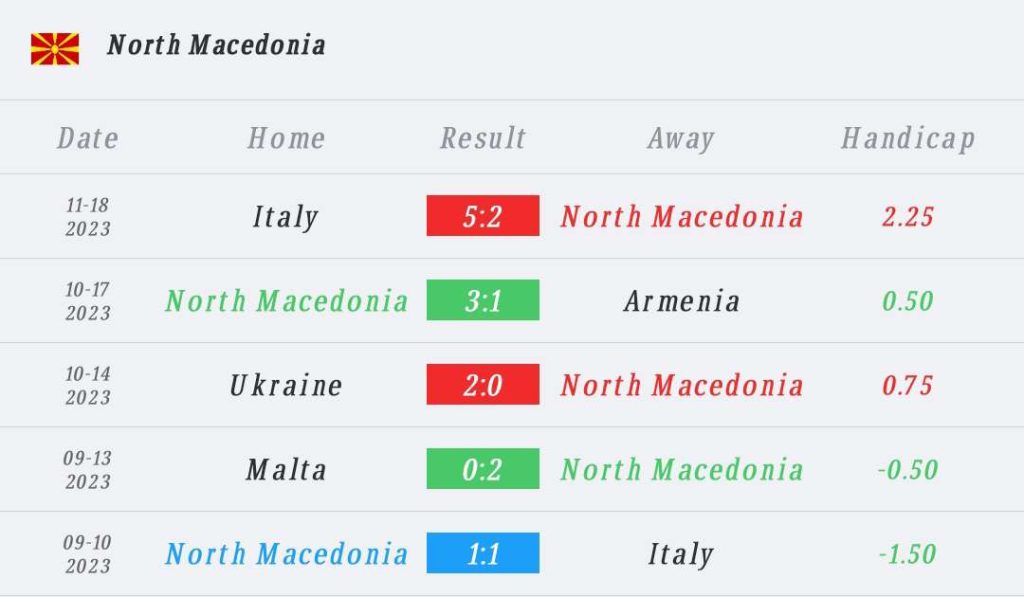Click Malta home team name
This screenshot has width=1024, height=597.
pos(286,470)
